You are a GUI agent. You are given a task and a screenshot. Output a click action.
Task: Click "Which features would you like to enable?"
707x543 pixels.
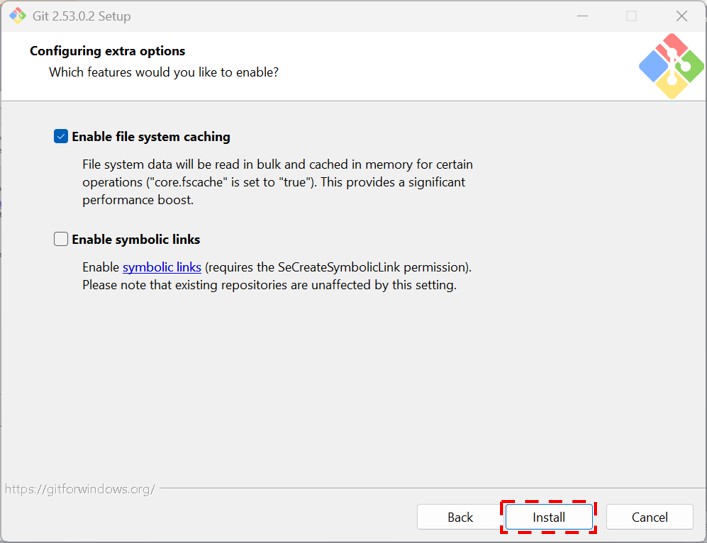click(x=164, y=73)
